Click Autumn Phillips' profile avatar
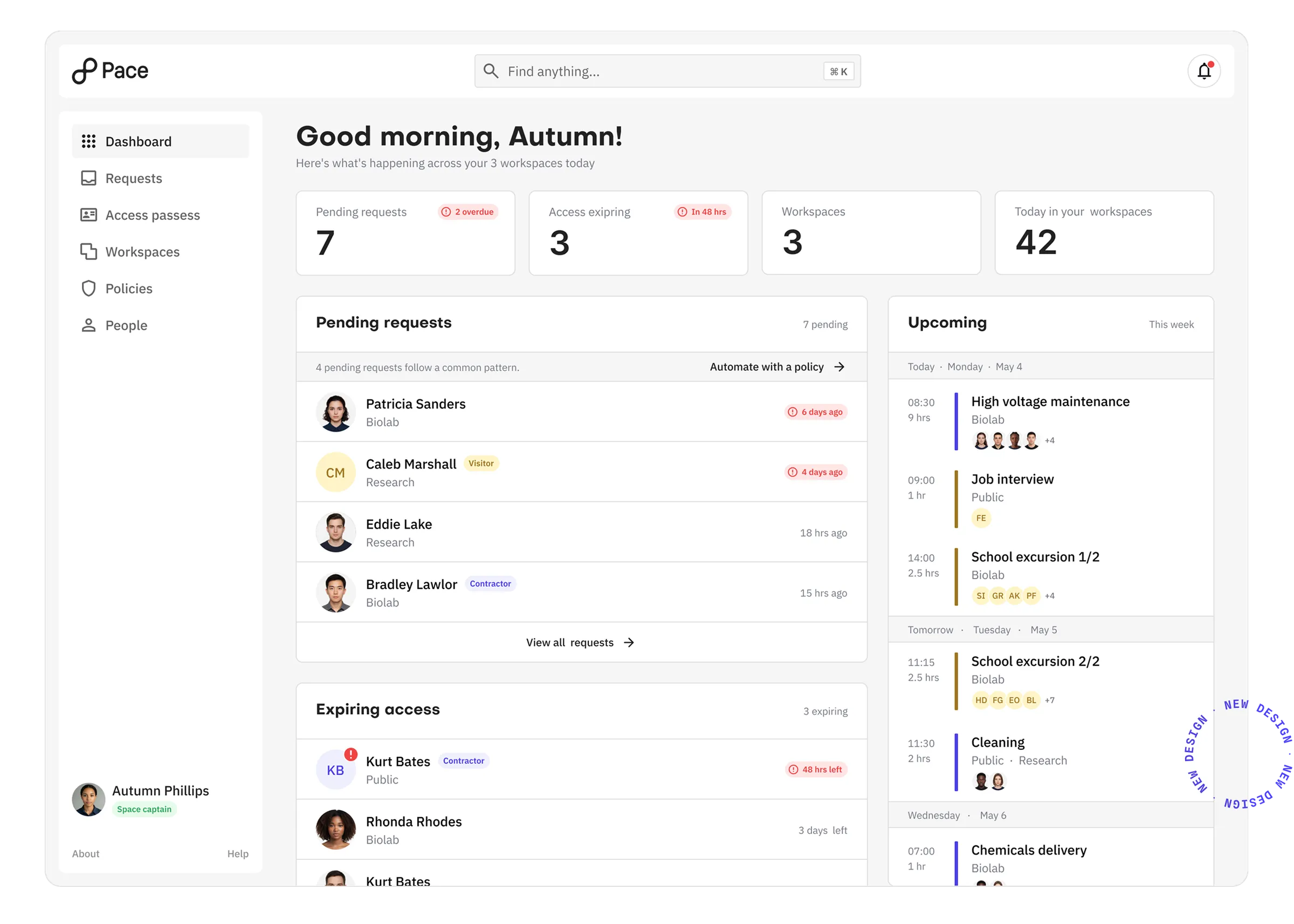Image resolution: width=1294 pixels, height=924 pixels. point(88,799)
